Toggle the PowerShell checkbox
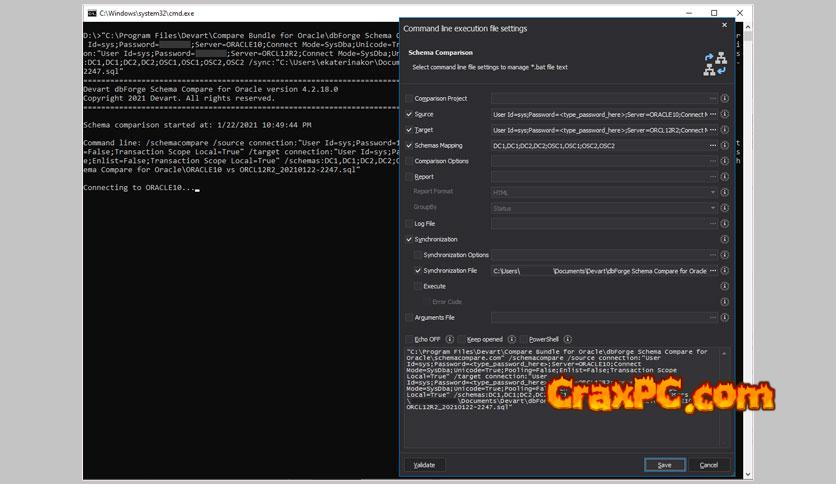 point(524,339)
